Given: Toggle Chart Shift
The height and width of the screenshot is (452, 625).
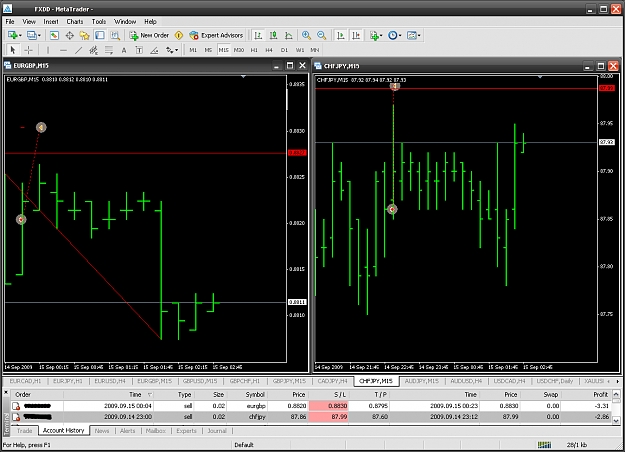Looking at the screenshot, I should coord(356,35).
